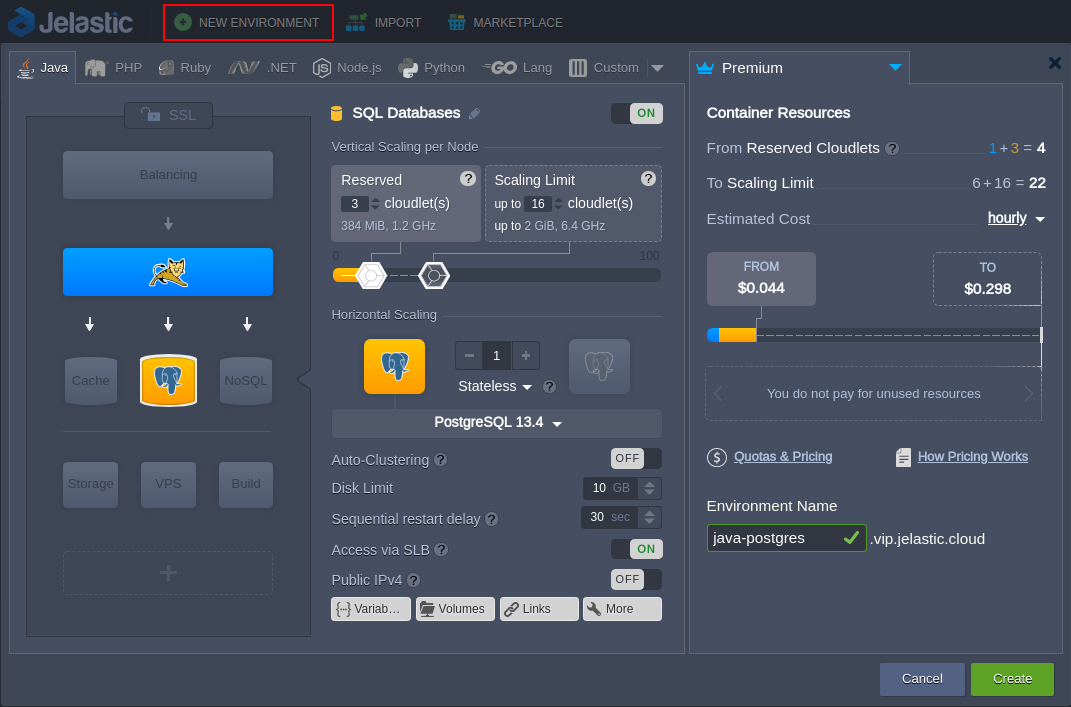The image size is (1071, 707).
Task: Switch to the Python tab
Action: [x=432, y=68]
